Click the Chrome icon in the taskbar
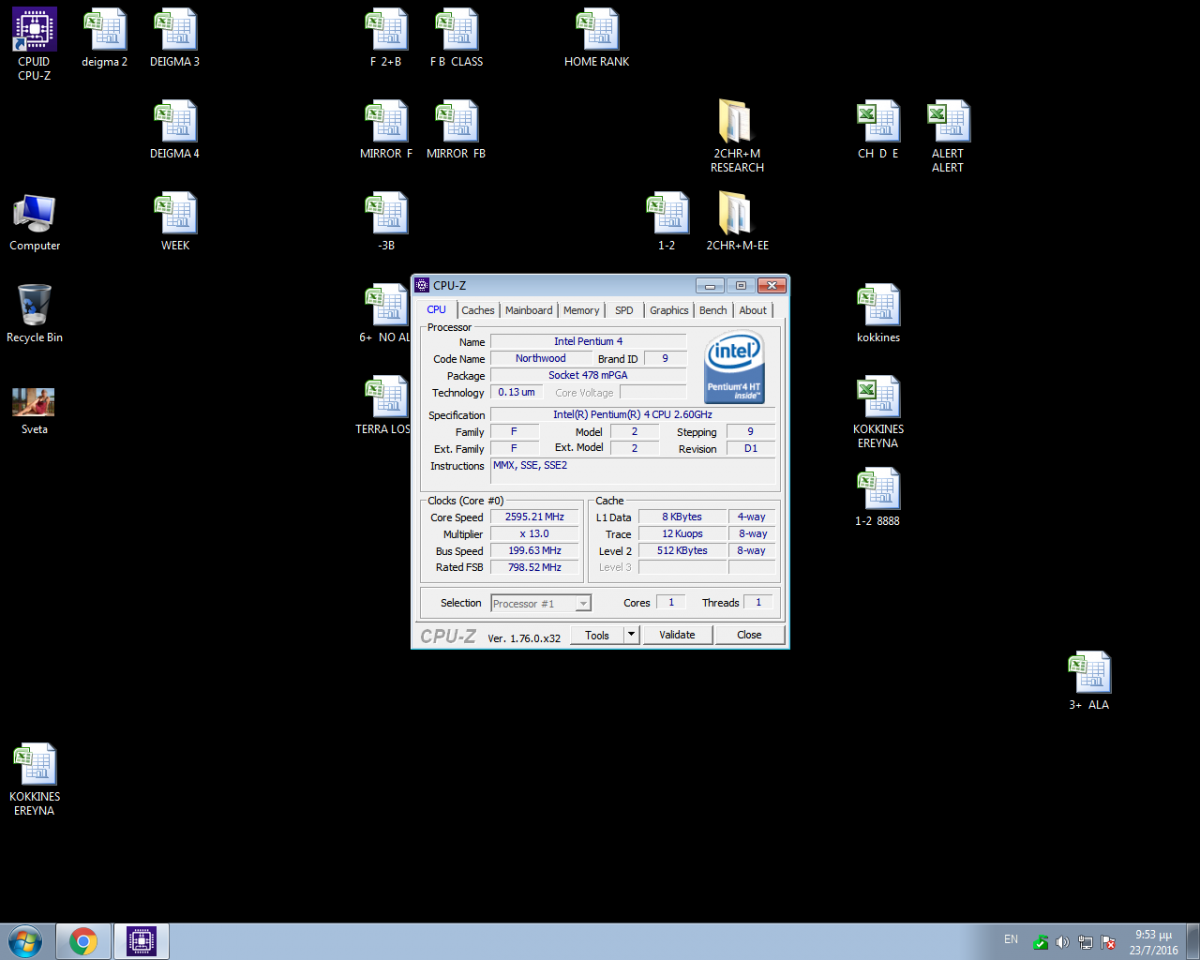The height and width of the screenshot is (960, 1200). [x=84, y=941]
